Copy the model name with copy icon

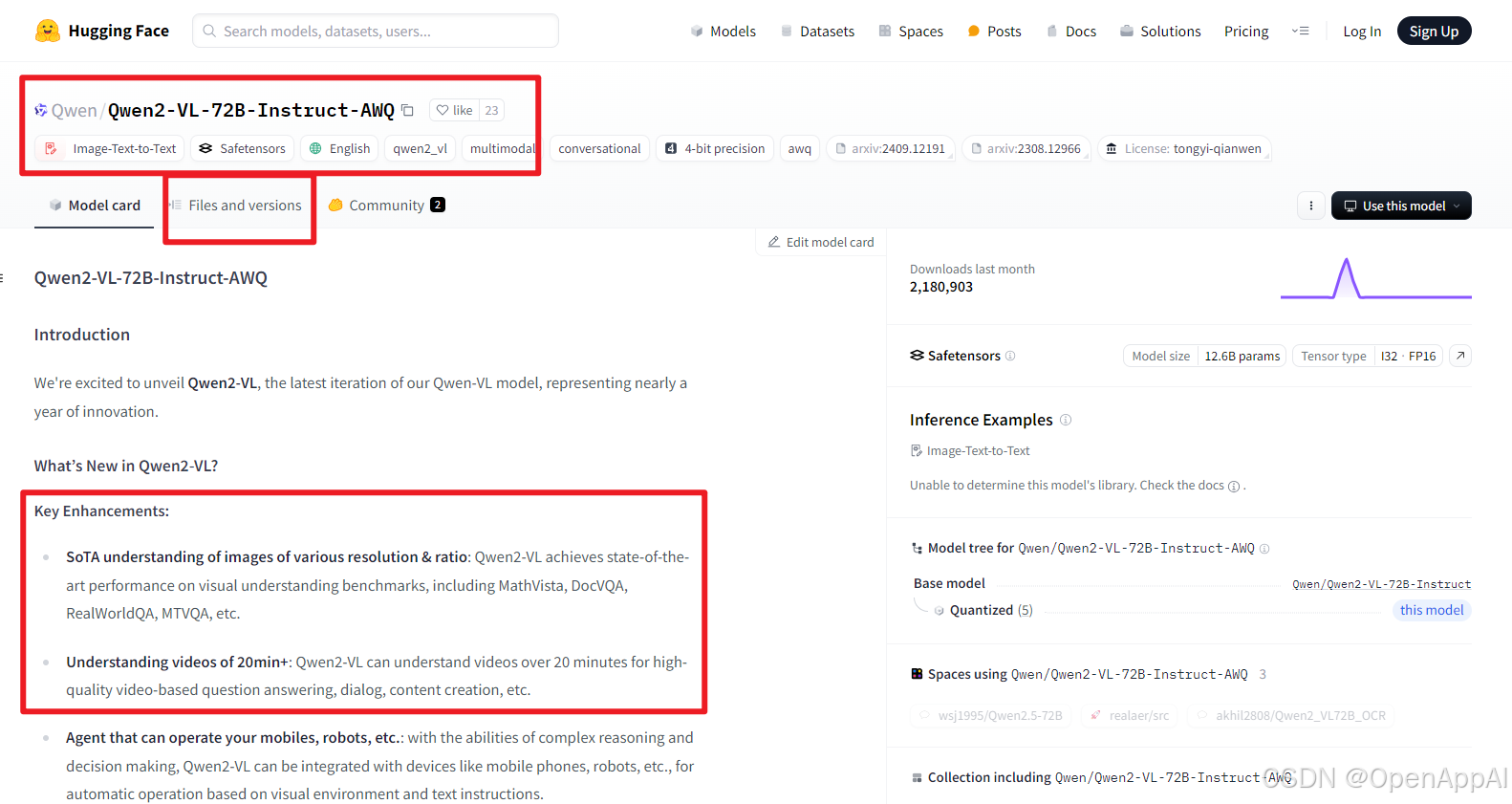(x=407, y=110)
